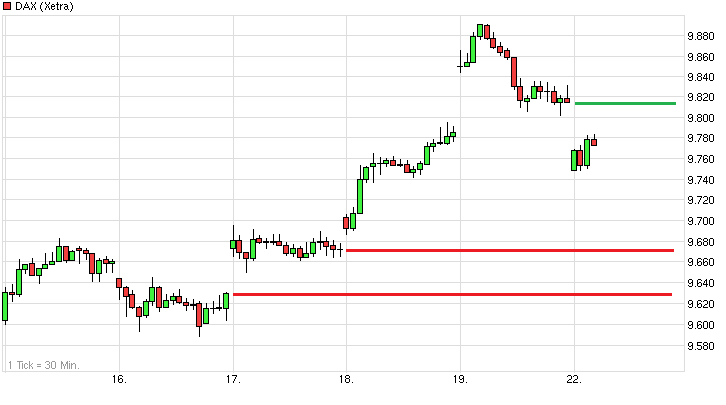Click the 16. date label on the time axis
Viewport: 726px width, 405px height.
coord(119,380)
